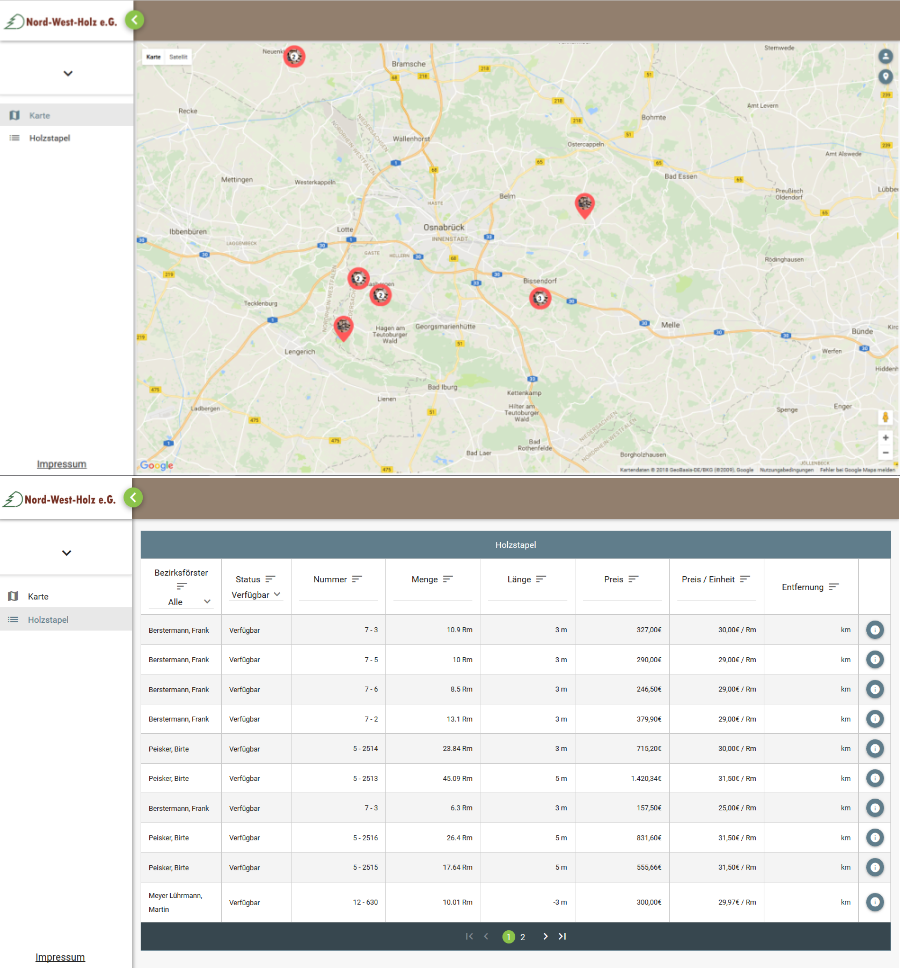This screenshot has width=900, height=968.
Task: Sort table by Preis / Einheit column
Action: 744,579
